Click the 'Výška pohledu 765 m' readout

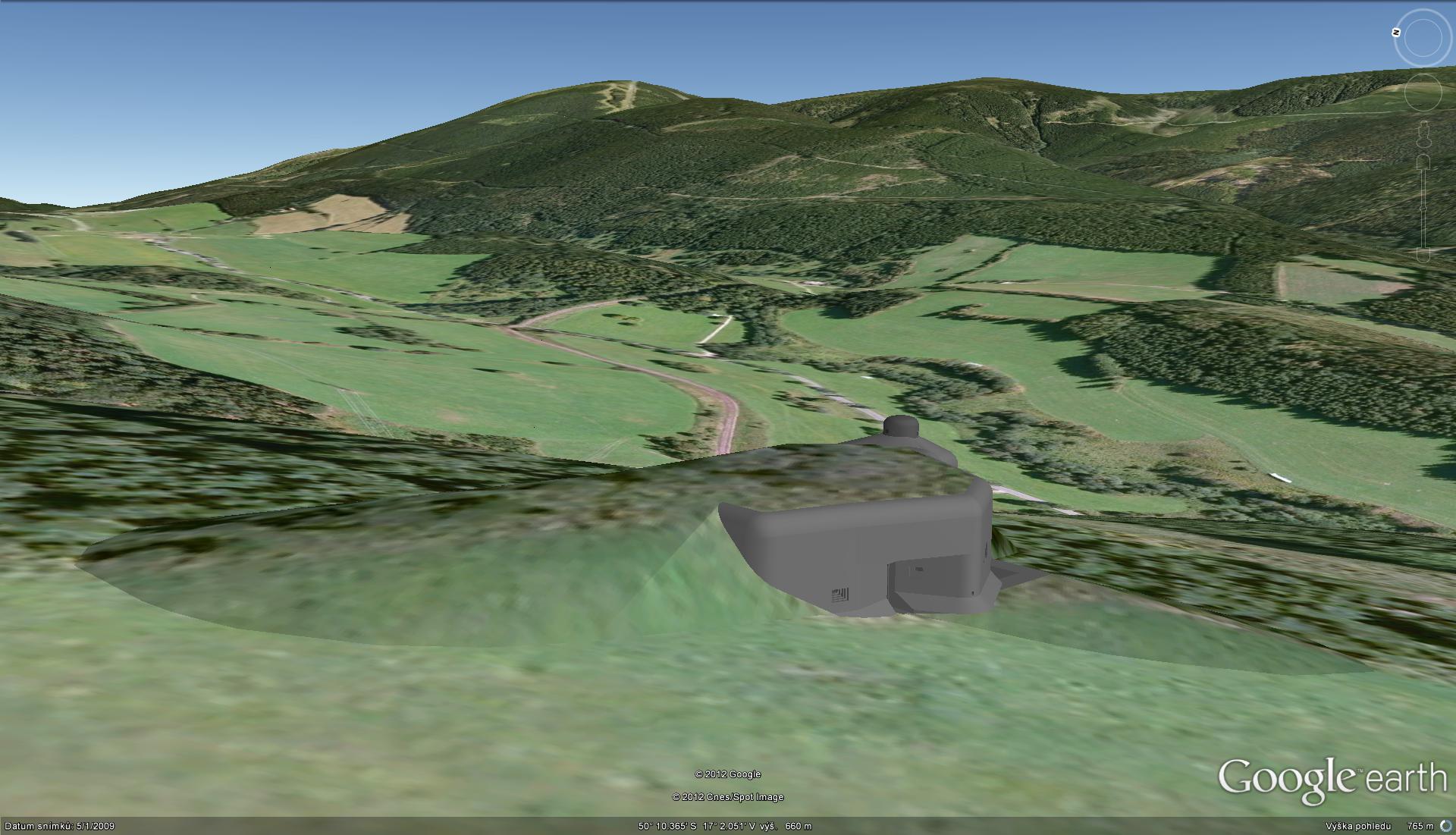coord(1379,826)
